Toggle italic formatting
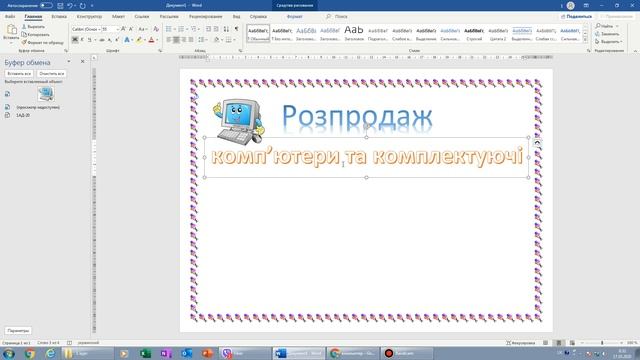 (x=82, y=40)
